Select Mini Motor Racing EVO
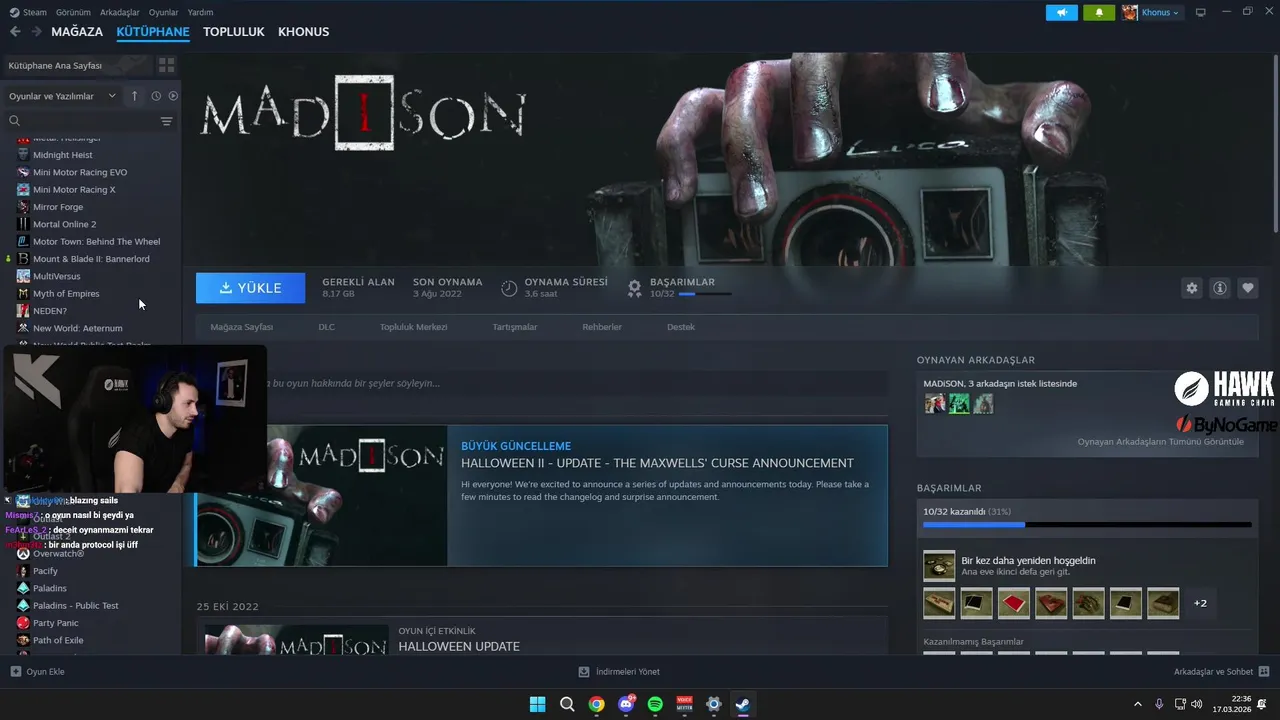 point(80,172)
